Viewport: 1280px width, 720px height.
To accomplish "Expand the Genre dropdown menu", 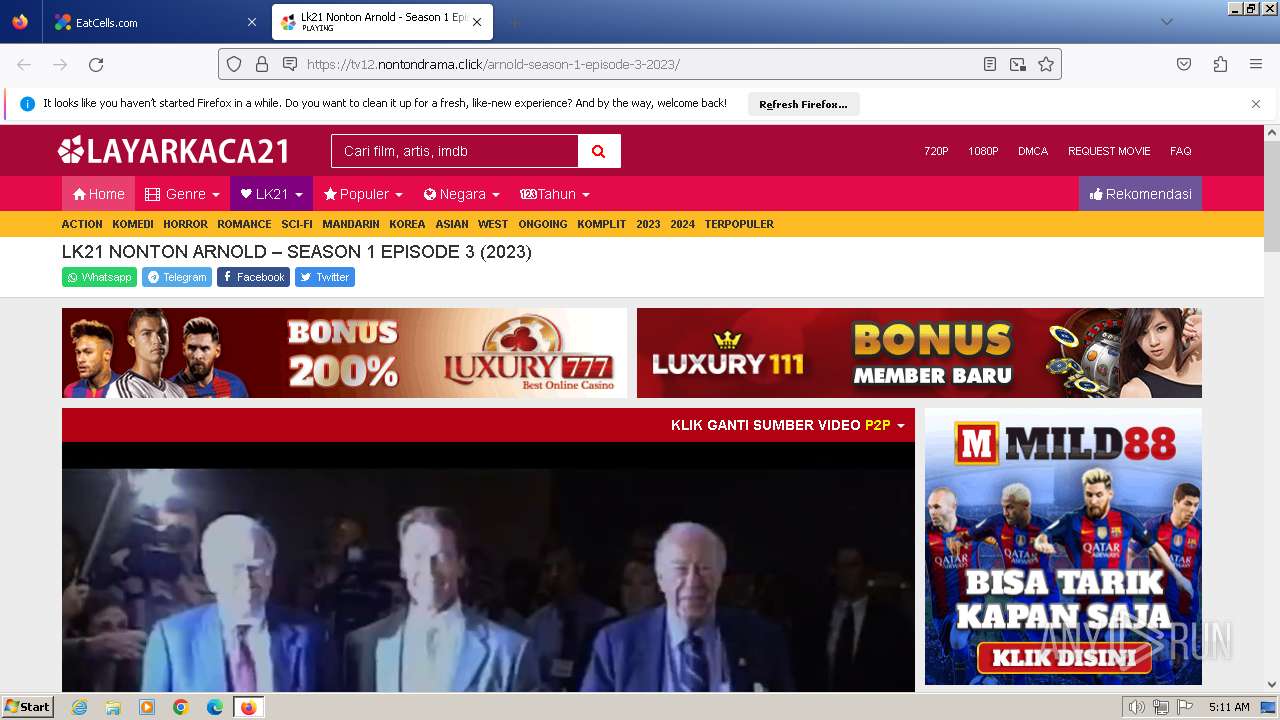I will click(182, 194).
